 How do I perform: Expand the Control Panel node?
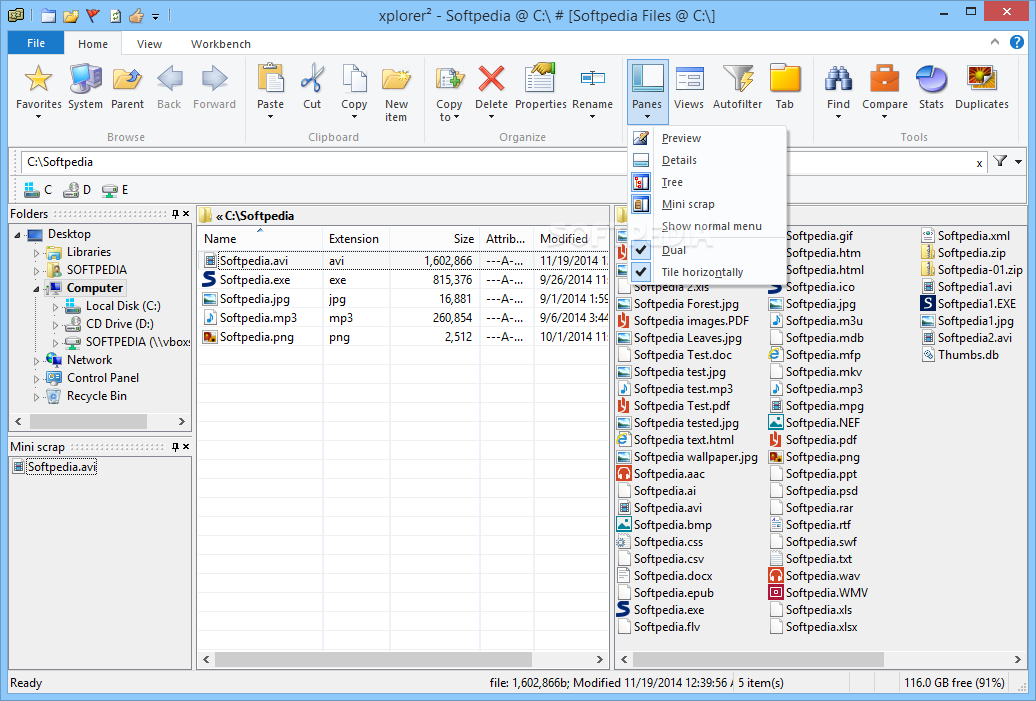pyautogui.click(x=36, y=379)
